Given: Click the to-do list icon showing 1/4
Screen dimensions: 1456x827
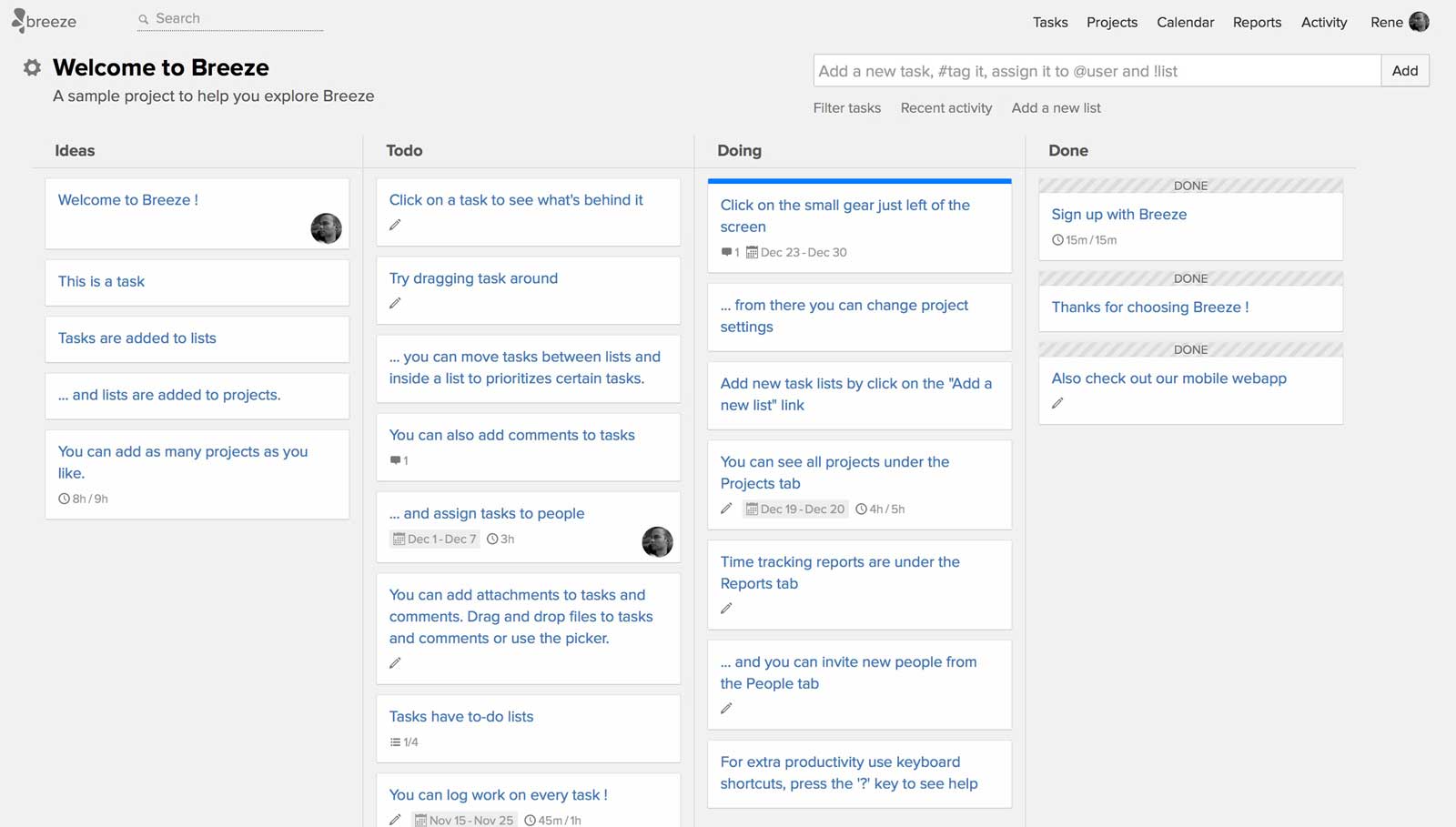Looking at the screenshot, I should point(395,742).
